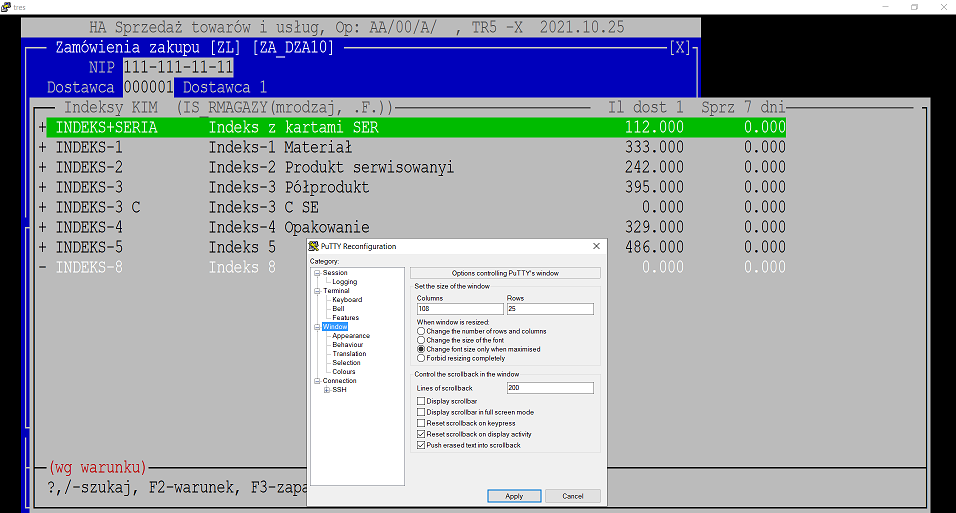
Task: Expand the SSH node in the category tree
Action: (x=327, y=390)
